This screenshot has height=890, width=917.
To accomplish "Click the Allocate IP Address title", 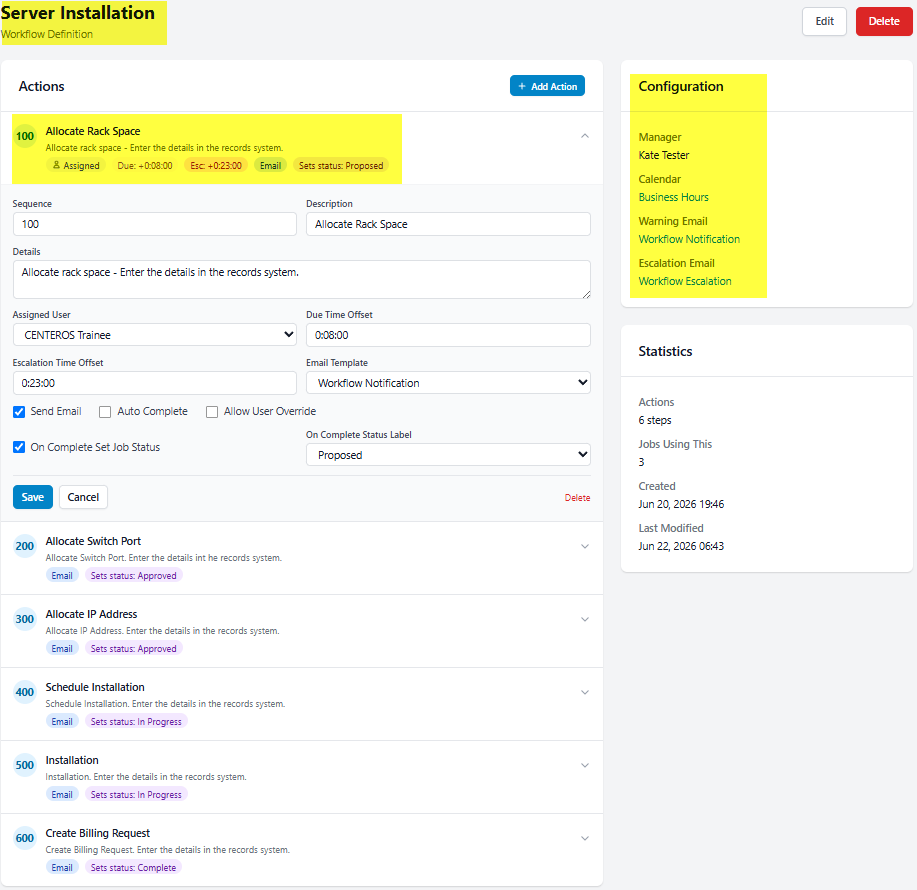I will (91, 615).
